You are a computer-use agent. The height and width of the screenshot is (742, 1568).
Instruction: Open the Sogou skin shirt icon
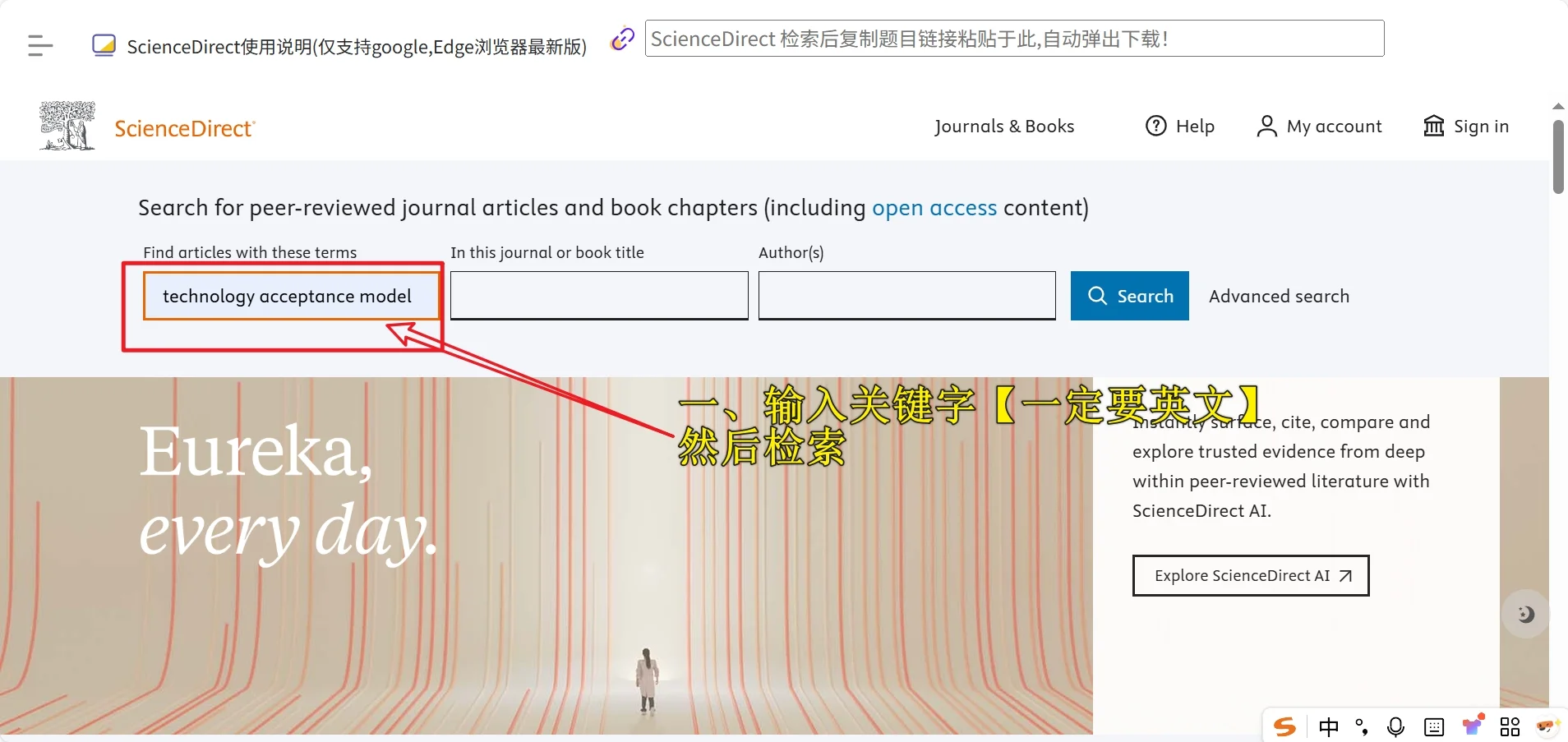1473,725
